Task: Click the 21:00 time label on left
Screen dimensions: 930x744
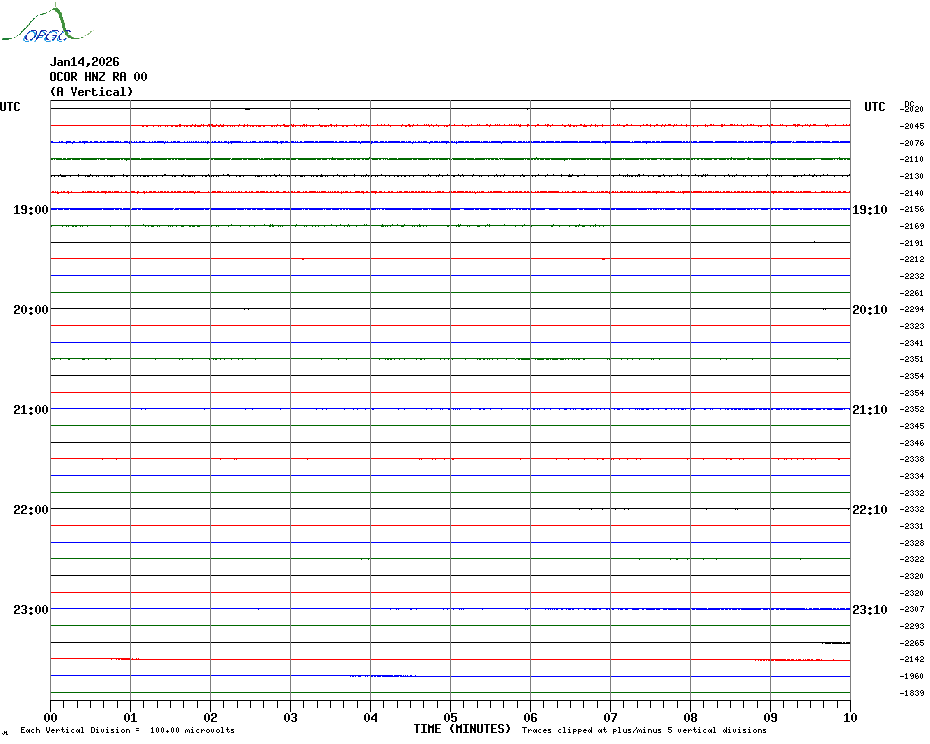Action: tap(30, 410)
